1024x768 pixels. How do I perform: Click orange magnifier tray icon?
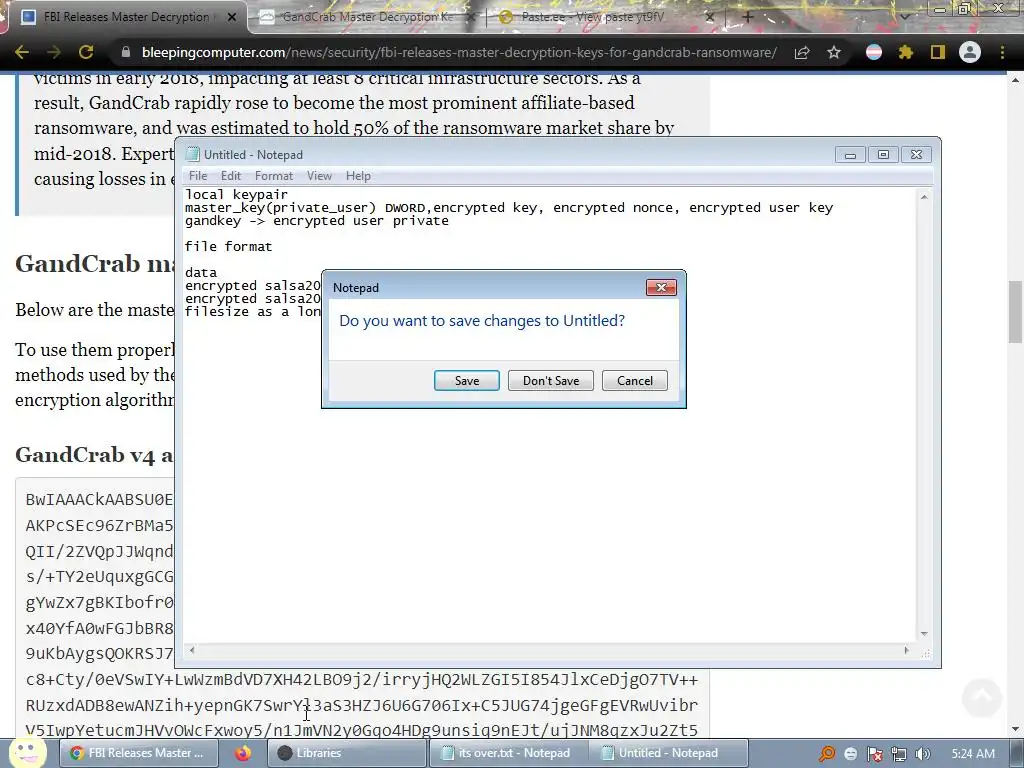827,754
